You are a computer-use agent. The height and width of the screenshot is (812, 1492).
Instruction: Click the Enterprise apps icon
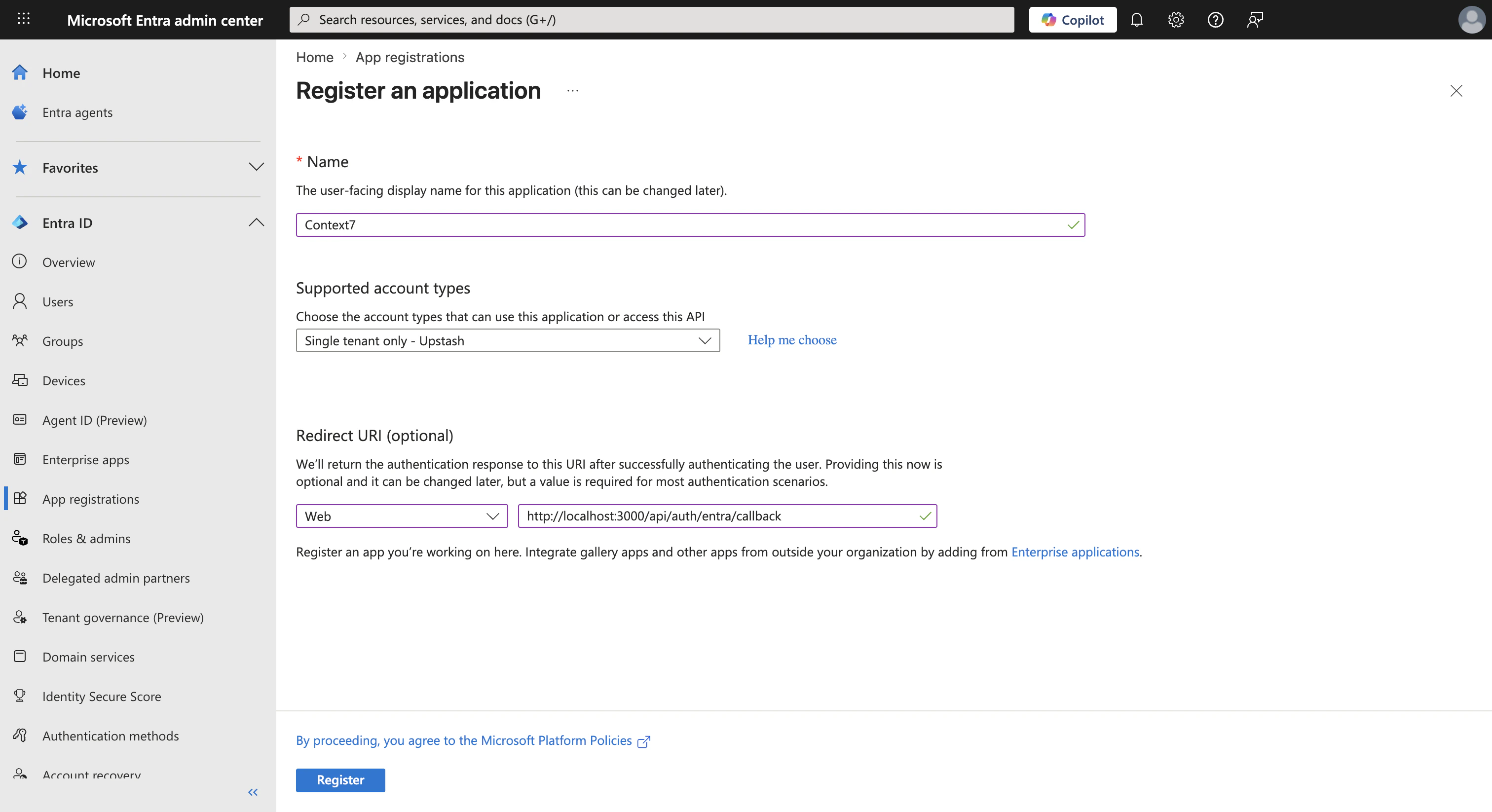click(x=20, y=459)
